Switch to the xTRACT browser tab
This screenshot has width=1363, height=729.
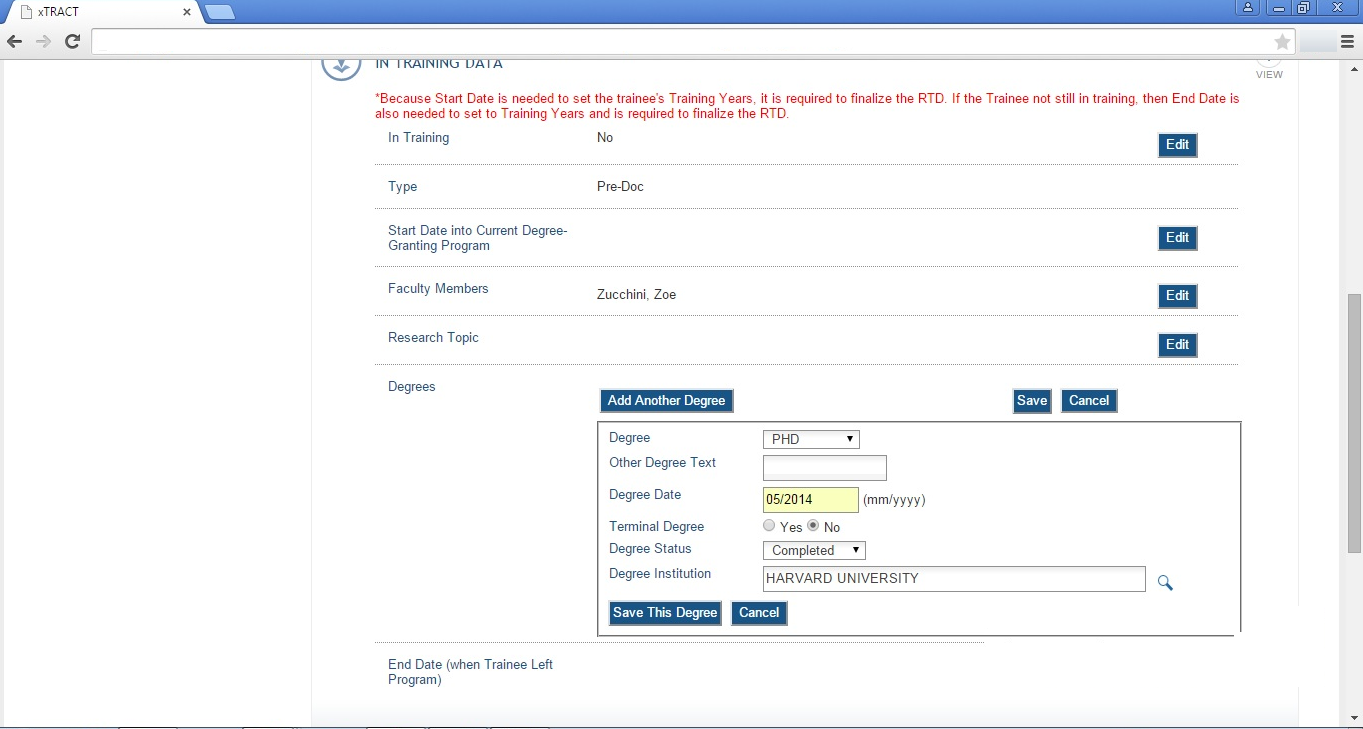click(x=100, y=12)
